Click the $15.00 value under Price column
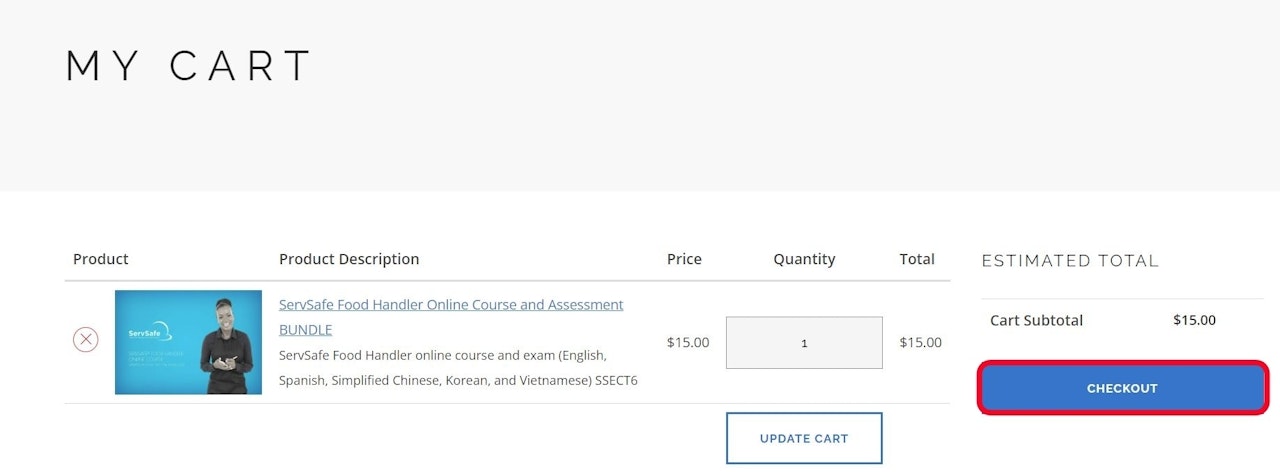This screenshot has width=1280, height=472. click(x=688, y=342)
